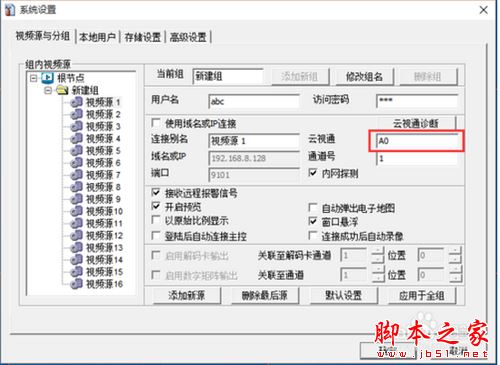The image size is (500, 365).
Task: Click the 云视通 number input field
Action: click(x=417, y=141)
